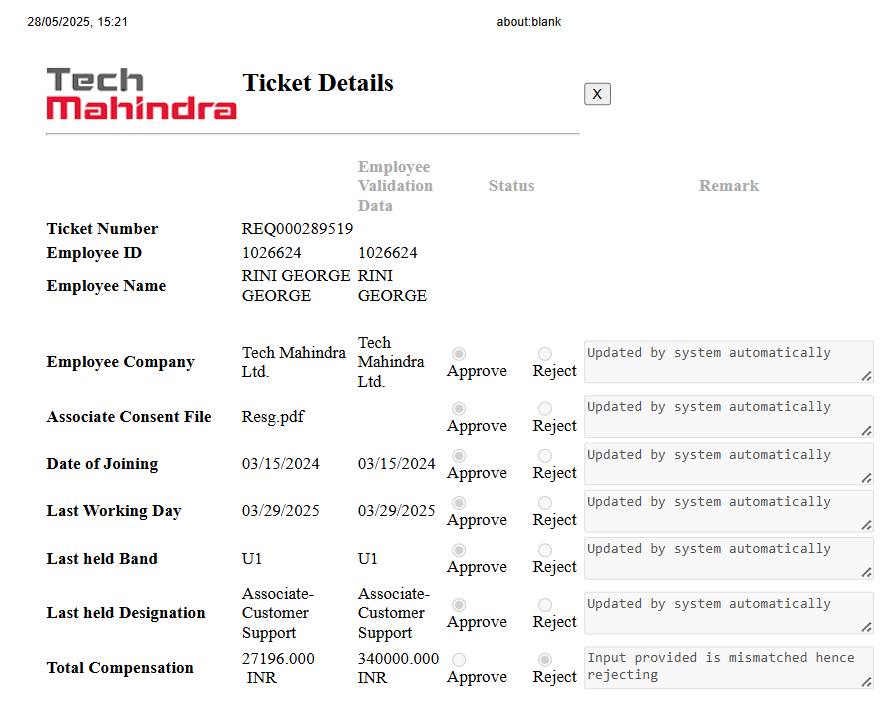Viewport: 890px width, 712px height.
Task: Mark Date of Joining as Approve
Action: click(459, 456)
